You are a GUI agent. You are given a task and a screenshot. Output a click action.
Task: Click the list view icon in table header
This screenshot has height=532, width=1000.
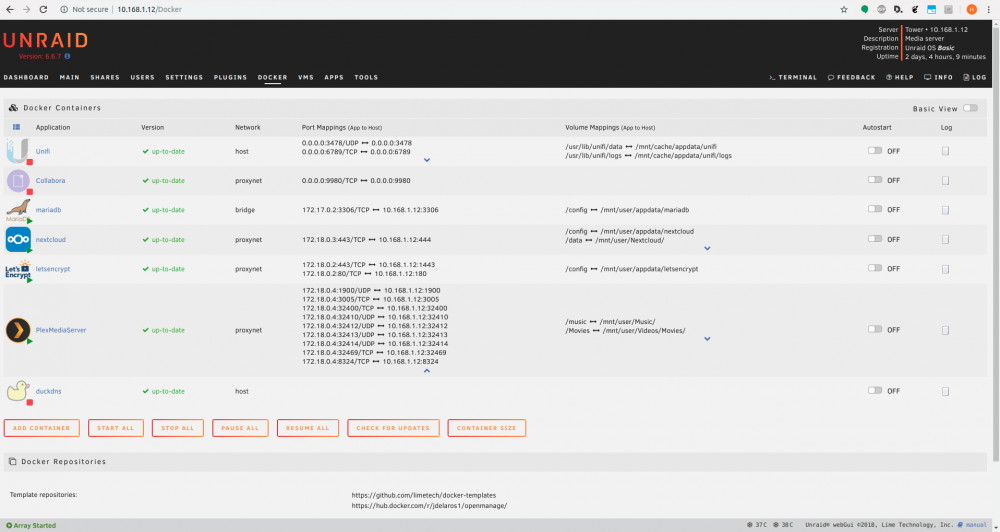(x=17, y=128)
